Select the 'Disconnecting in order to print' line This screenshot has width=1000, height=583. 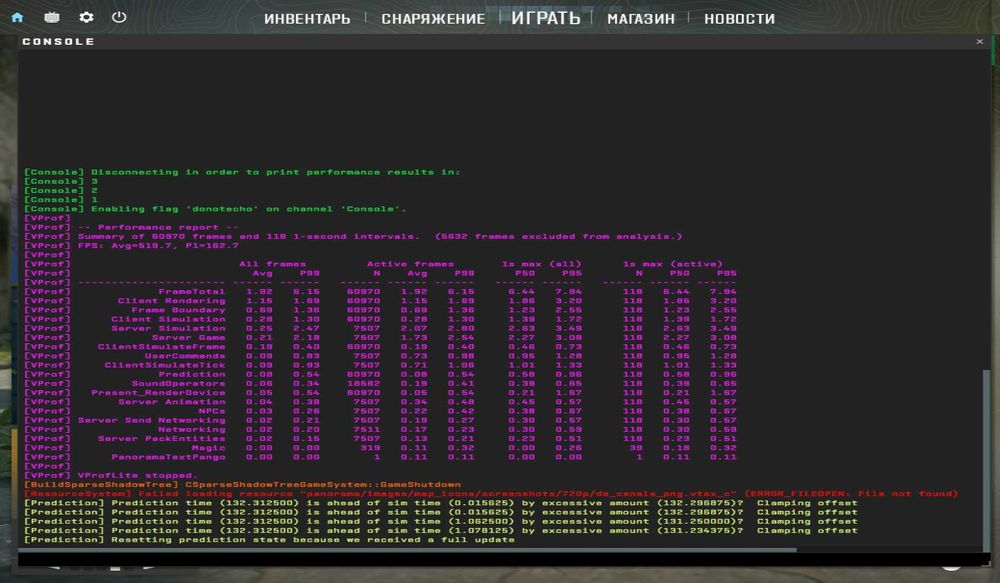click(x=242, y=172)
